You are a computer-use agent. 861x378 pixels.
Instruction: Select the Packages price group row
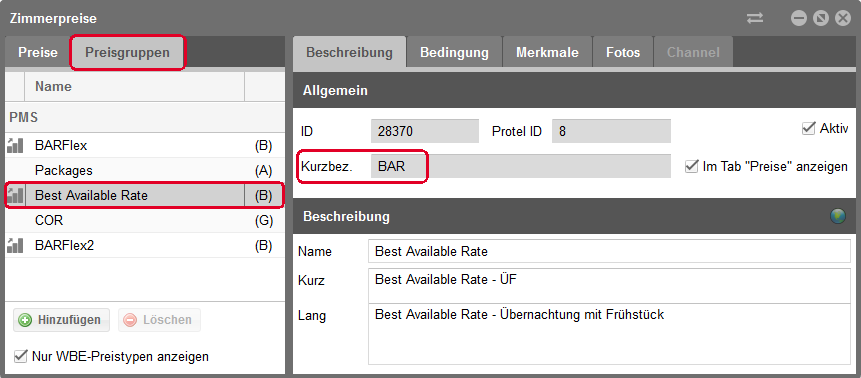pyautogui.click(x=145, y=170)
